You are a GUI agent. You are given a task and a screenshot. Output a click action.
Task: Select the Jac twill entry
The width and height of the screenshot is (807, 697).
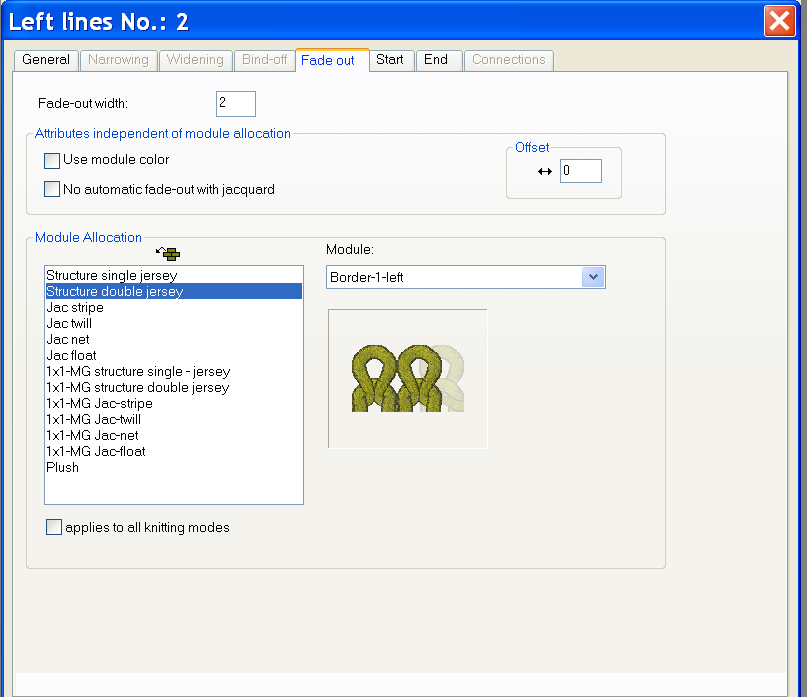(x=71, y=324)
